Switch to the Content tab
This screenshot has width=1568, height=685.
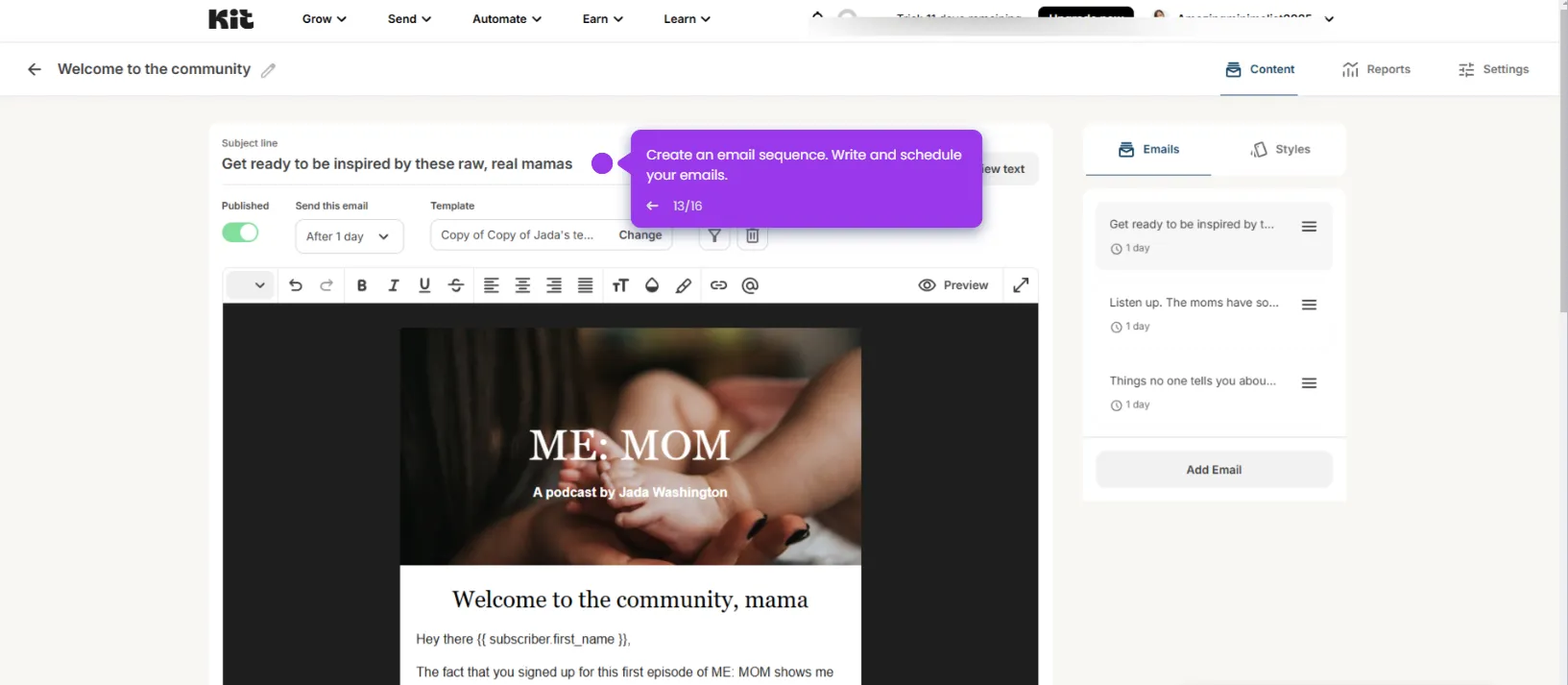point(1260,69)
